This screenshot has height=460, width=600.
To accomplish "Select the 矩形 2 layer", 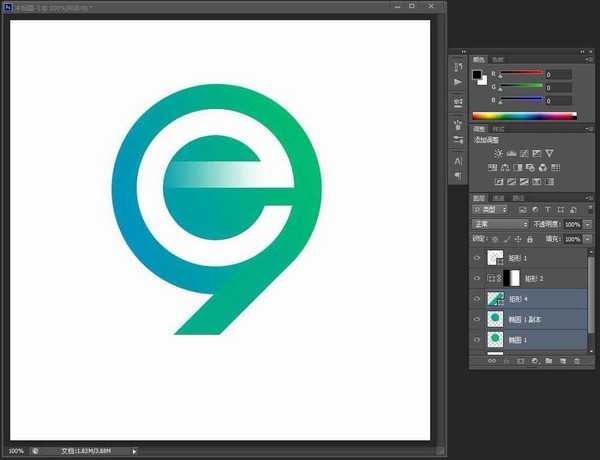I will [540, 279].
